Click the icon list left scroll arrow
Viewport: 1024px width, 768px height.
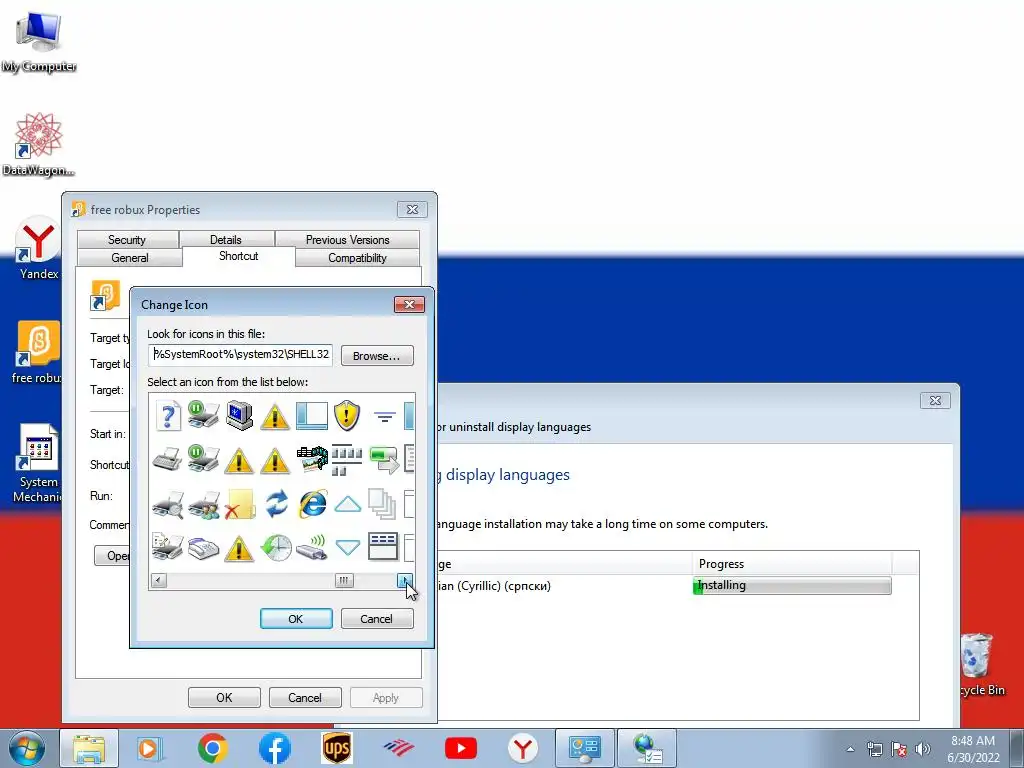158,580
